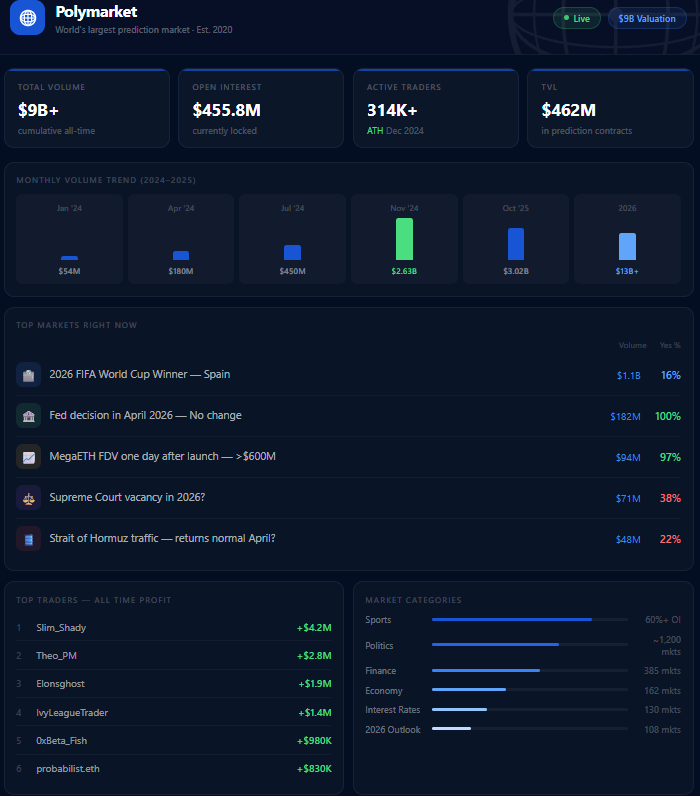The height and width of the screenshot is (796, 700).
Task: Select trader probabilist.eth
Action: click(x=68, y=769)
